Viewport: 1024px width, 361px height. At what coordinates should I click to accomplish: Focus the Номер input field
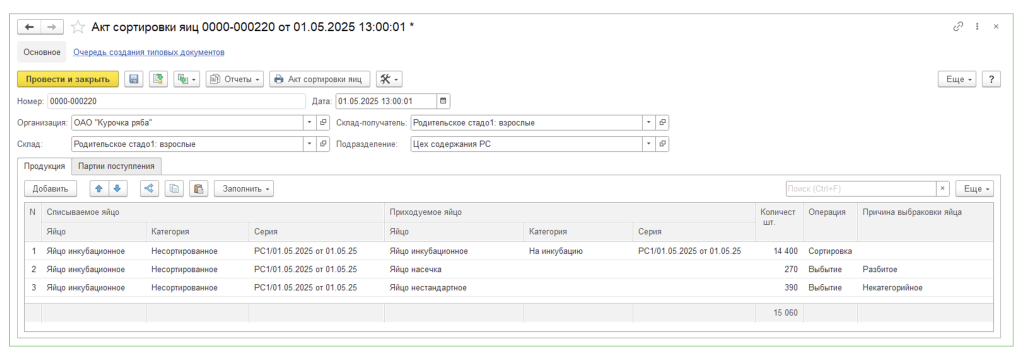click(176, 101)
